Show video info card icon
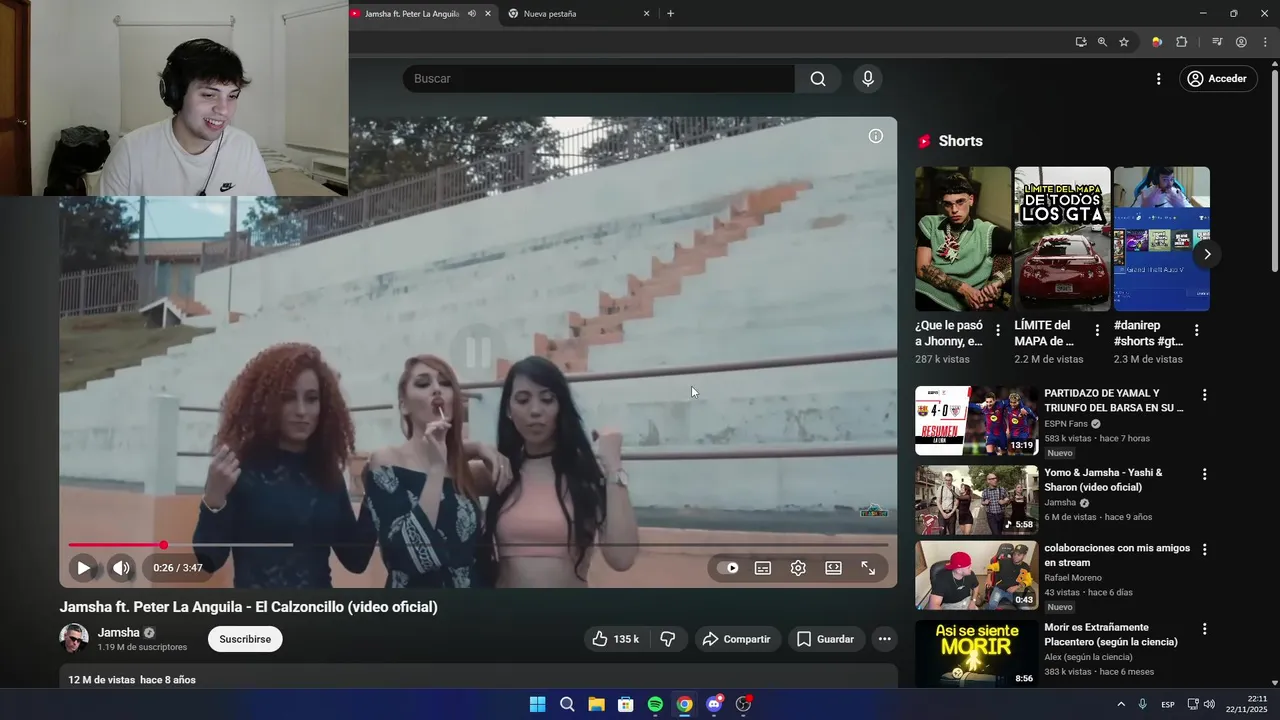The width and height of the screenshot is (1280, 720). pos(876,136)
